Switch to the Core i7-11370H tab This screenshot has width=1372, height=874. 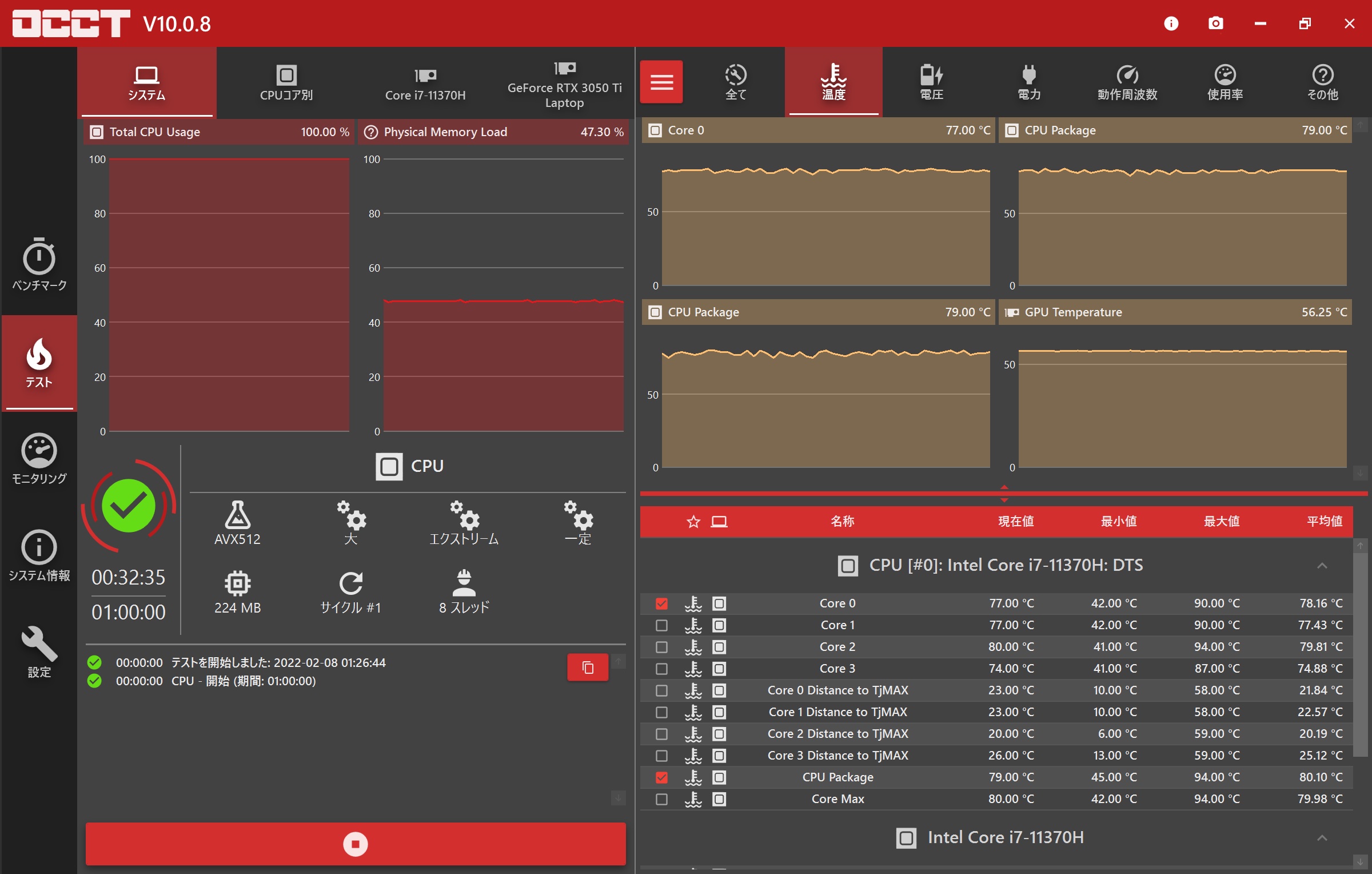[425, 82]
